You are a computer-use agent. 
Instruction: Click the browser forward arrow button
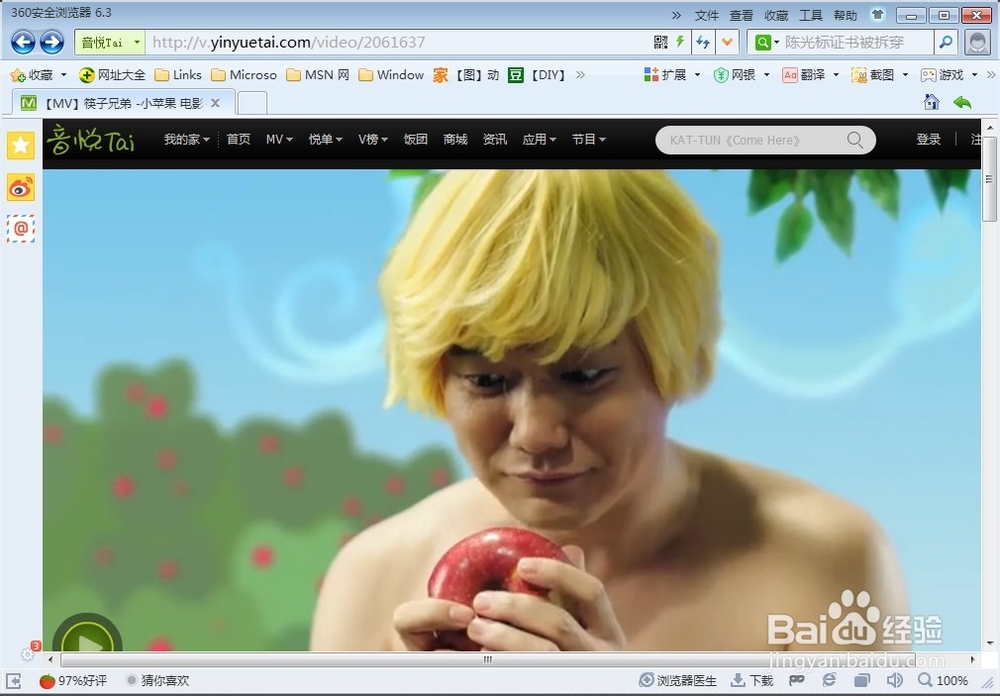tap(52, 43)
